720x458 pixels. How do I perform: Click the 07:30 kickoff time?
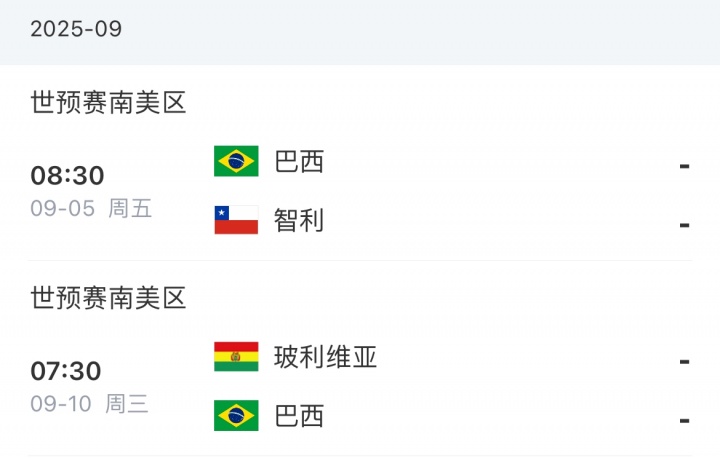point(66,372)
